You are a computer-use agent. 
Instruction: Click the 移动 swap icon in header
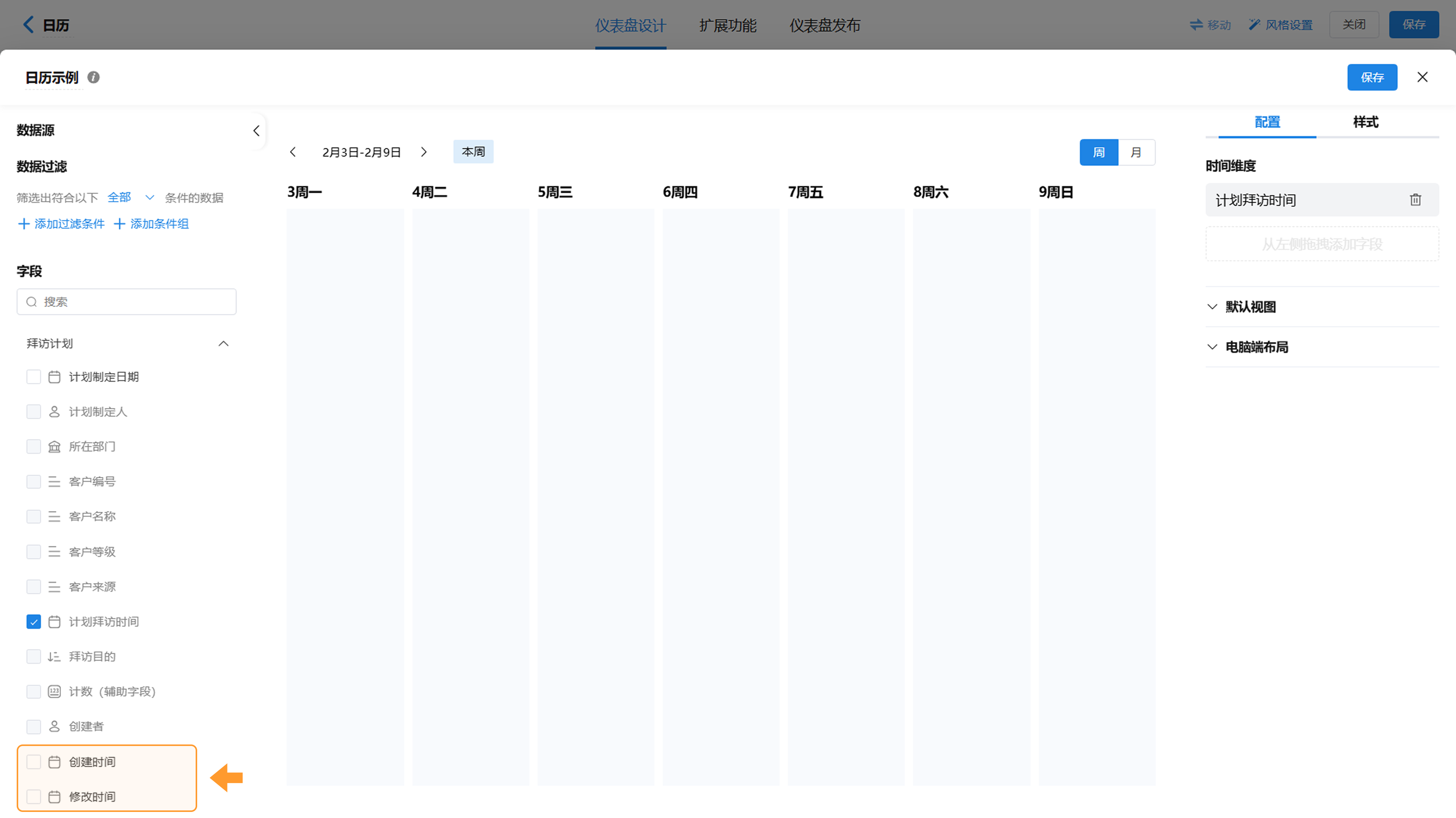pos(1196,25)
